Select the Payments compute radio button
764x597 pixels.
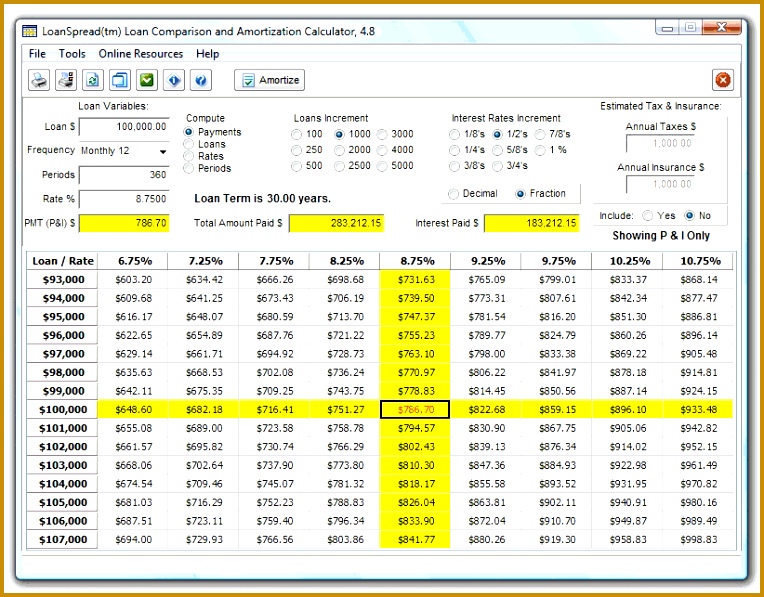189,132
